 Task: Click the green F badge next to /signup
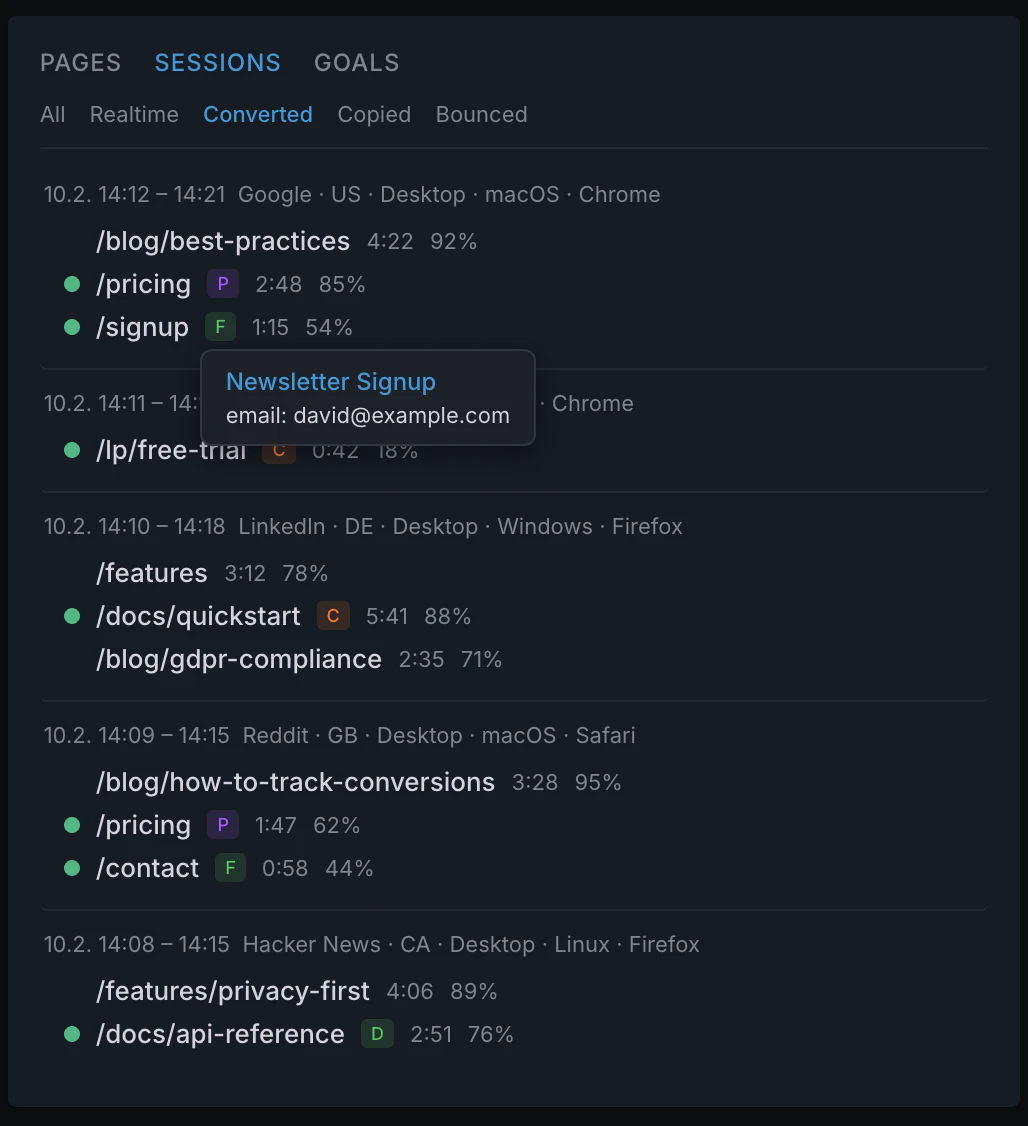tap(220, 326)
